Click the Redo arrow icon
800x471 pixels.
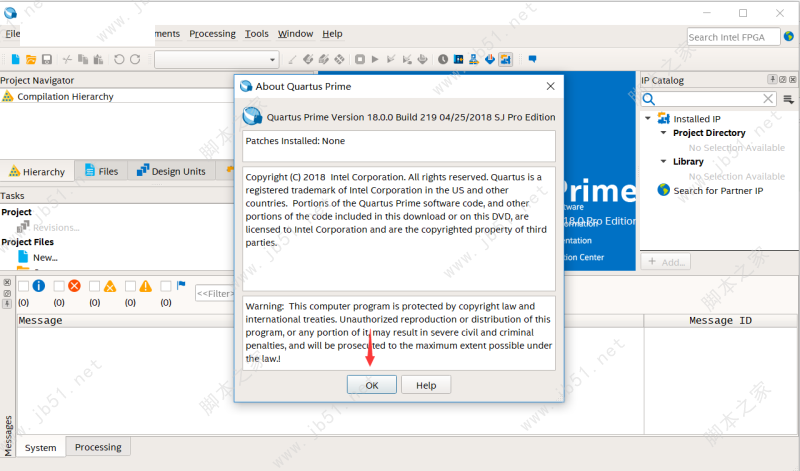[135, 60]
